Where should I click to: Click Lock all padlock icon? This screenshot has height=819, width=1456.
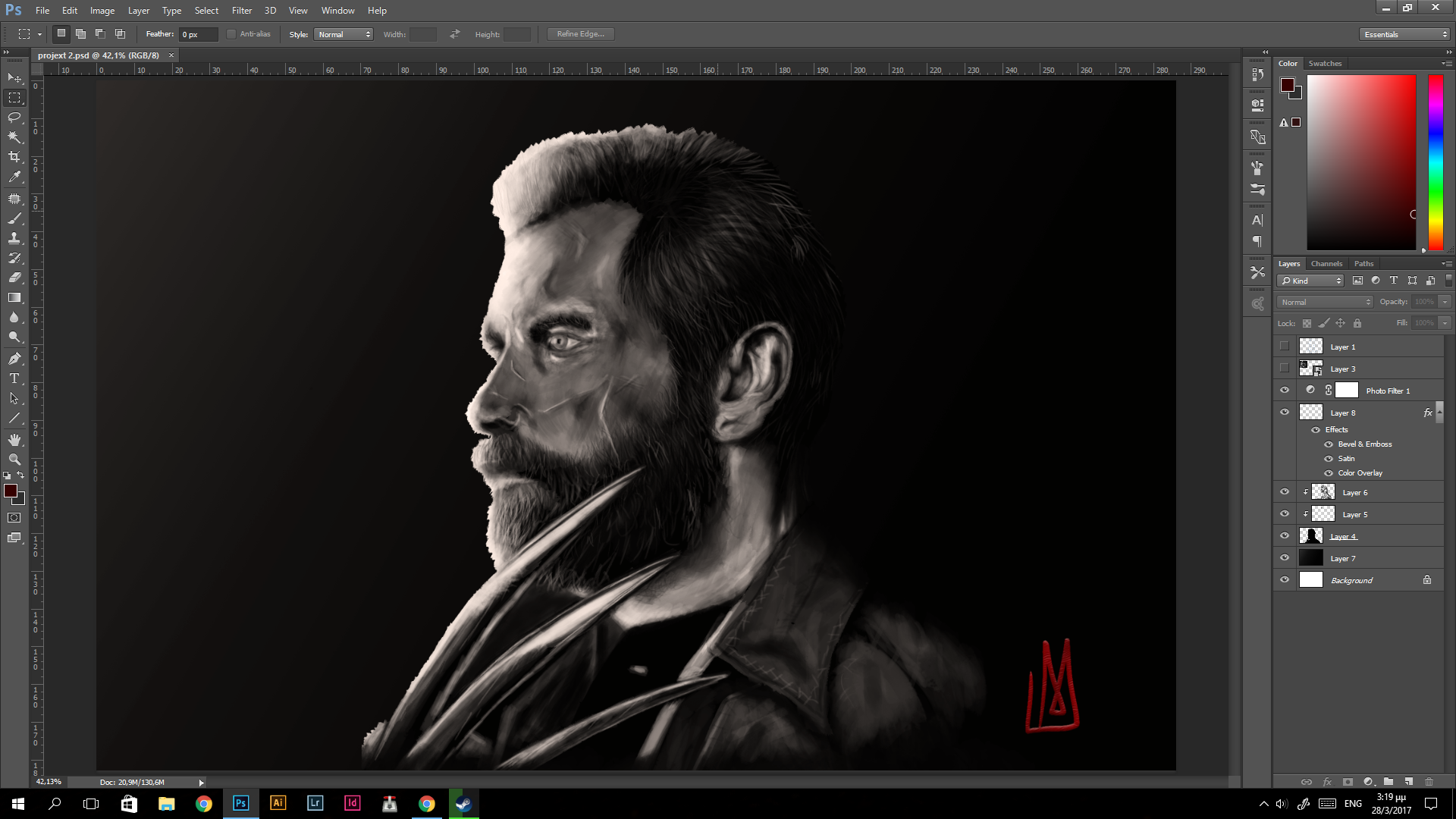coord(1357,324)
